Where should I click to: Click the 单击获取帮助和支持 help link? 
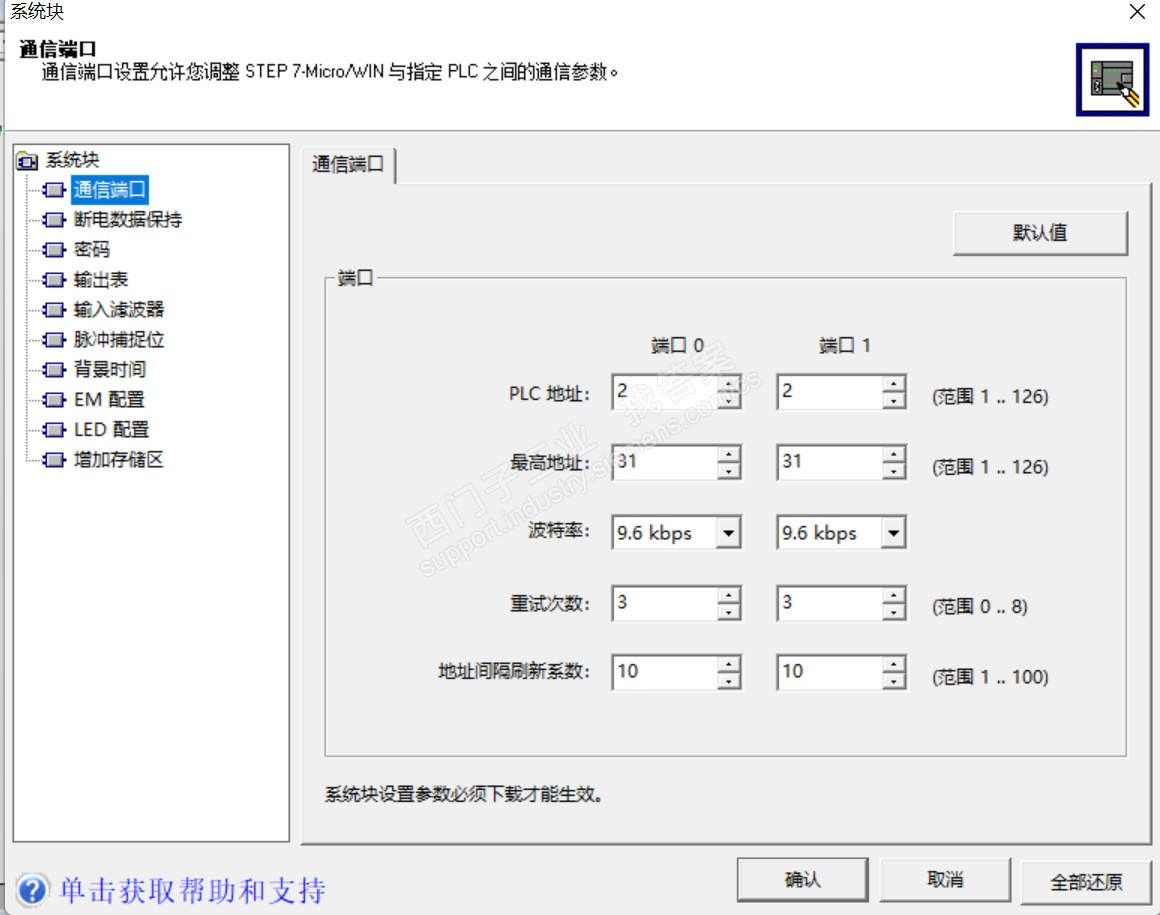(x=192, y=891)
